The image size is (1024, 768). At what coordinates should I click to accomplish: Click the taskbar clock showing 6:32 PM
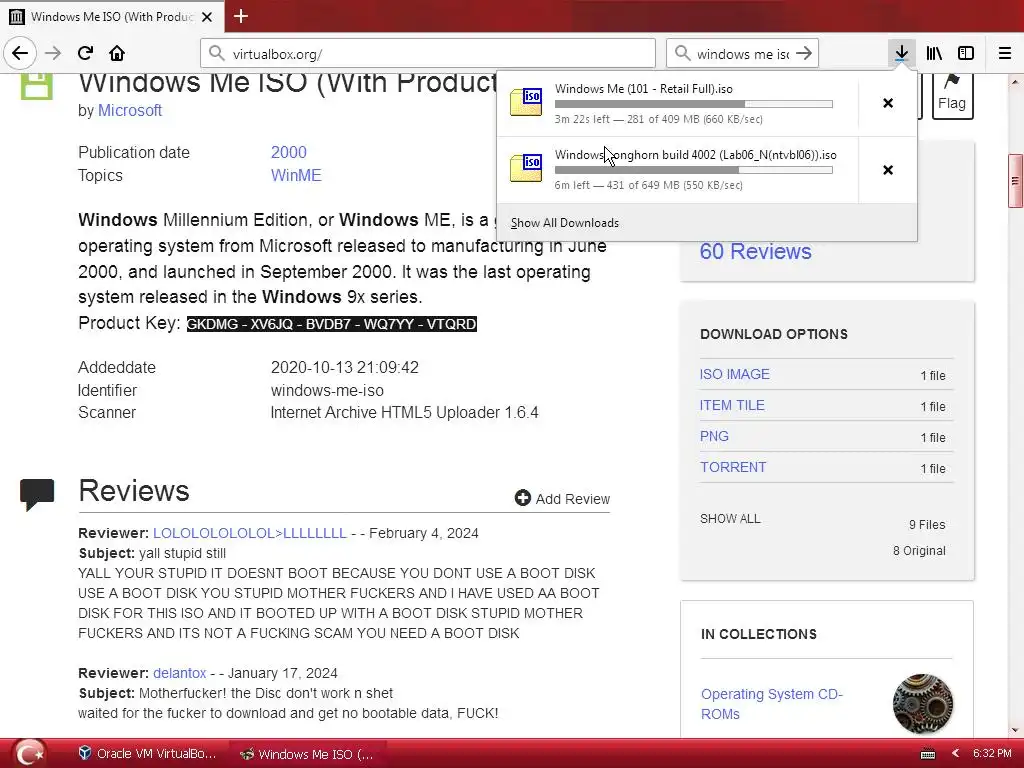coord(992,754)
